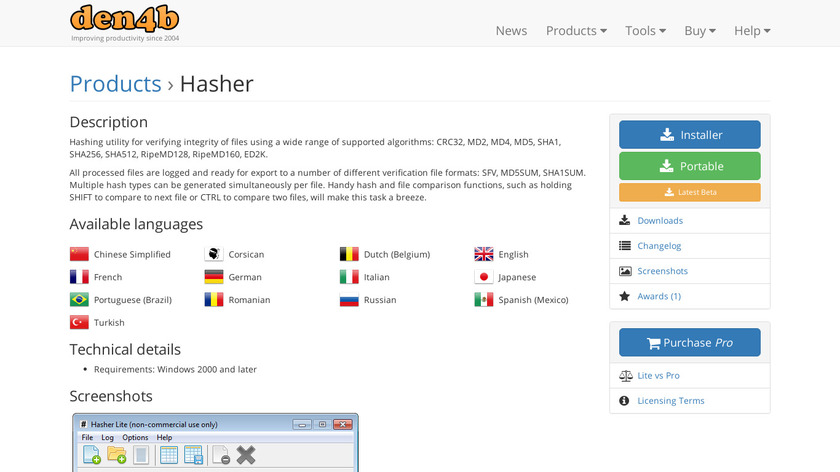Go to the News page
The image size is (840, 472).
(511, 31)
